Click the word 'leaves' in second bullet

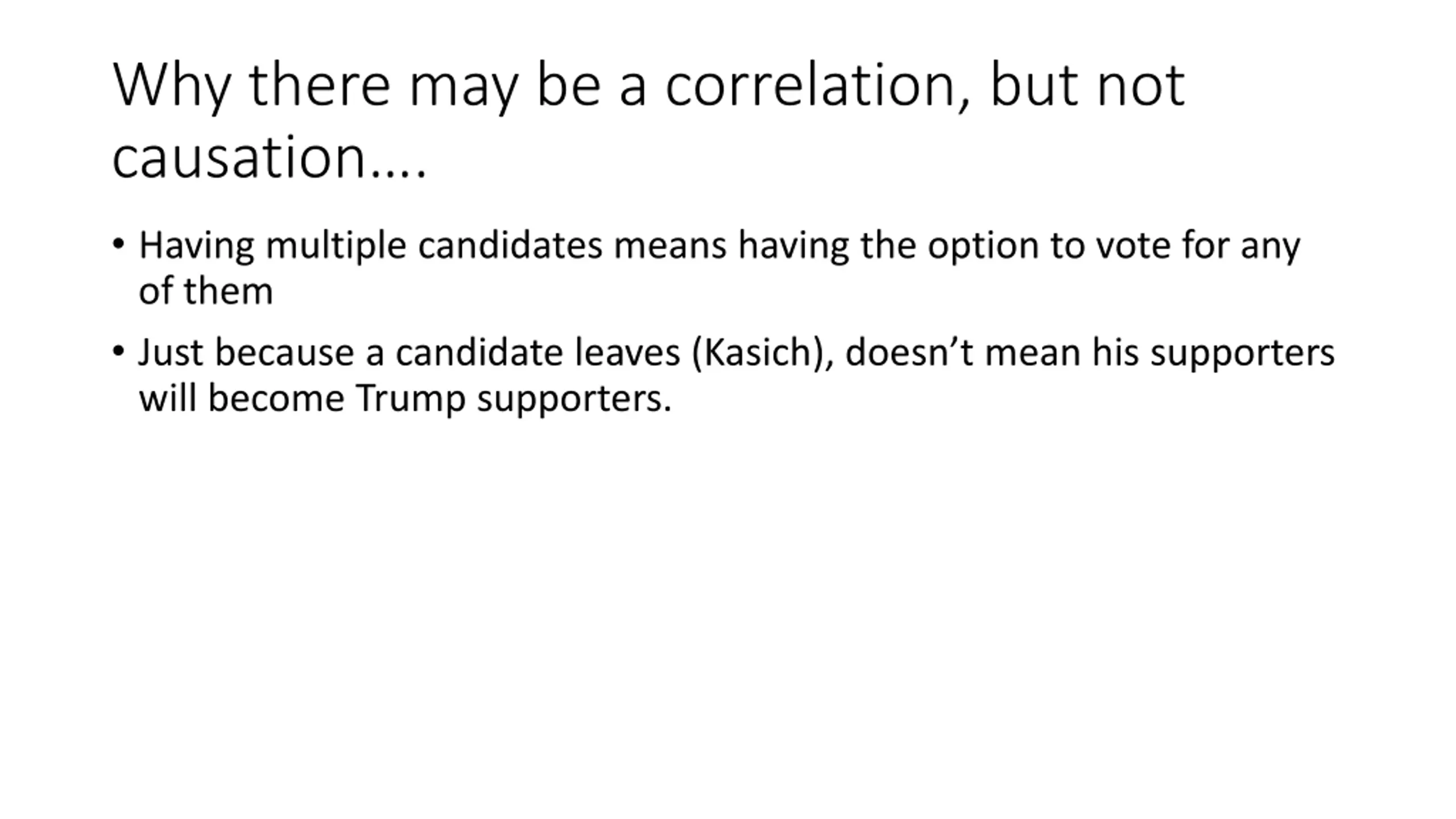pos(627,353)
